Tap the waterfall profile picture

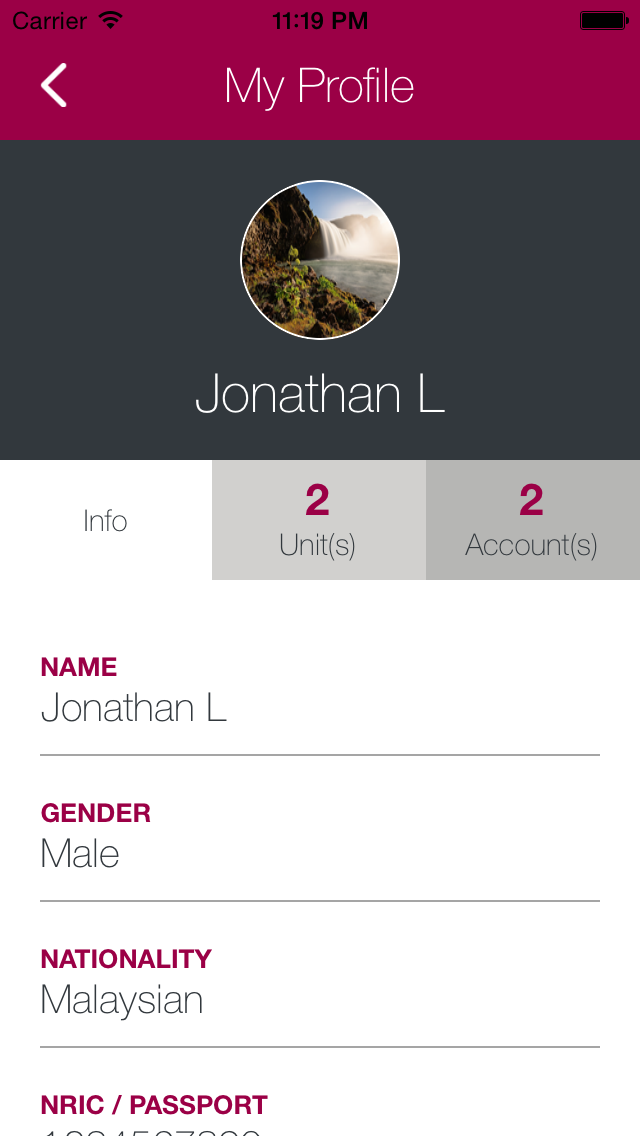tap(320, 260)
